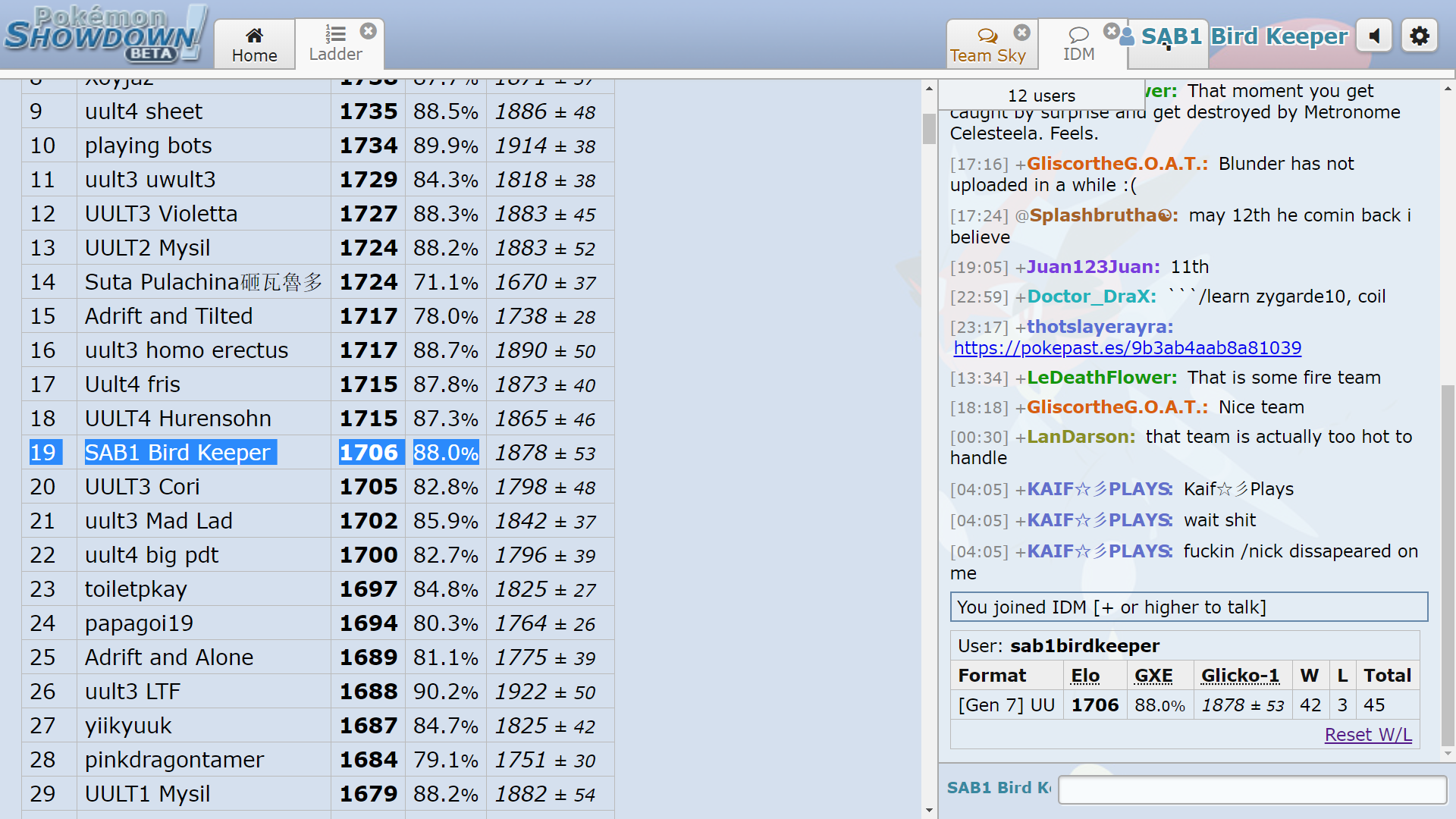Click the chat scrollbar down arrow
1456x819 pixels.
click(1448, 753)
